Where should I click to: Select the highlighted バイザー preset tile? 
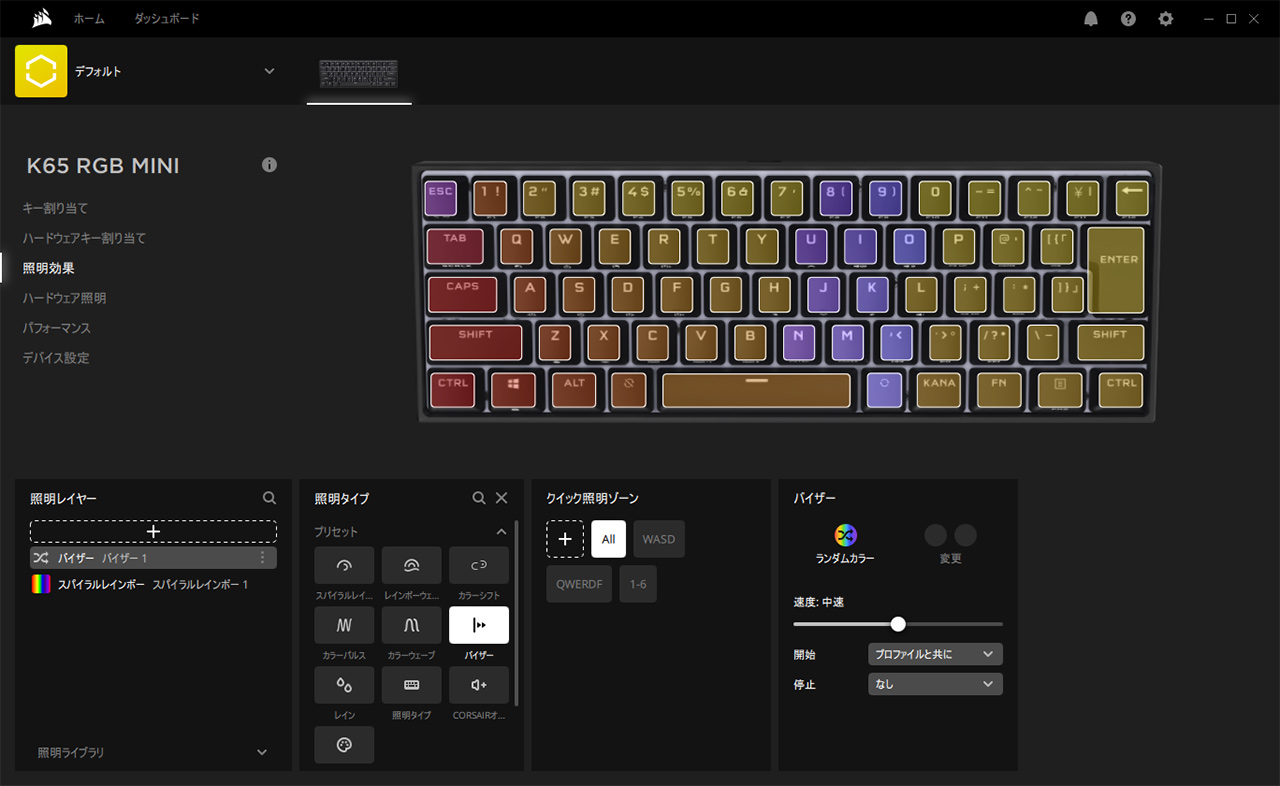coord(479,625)
